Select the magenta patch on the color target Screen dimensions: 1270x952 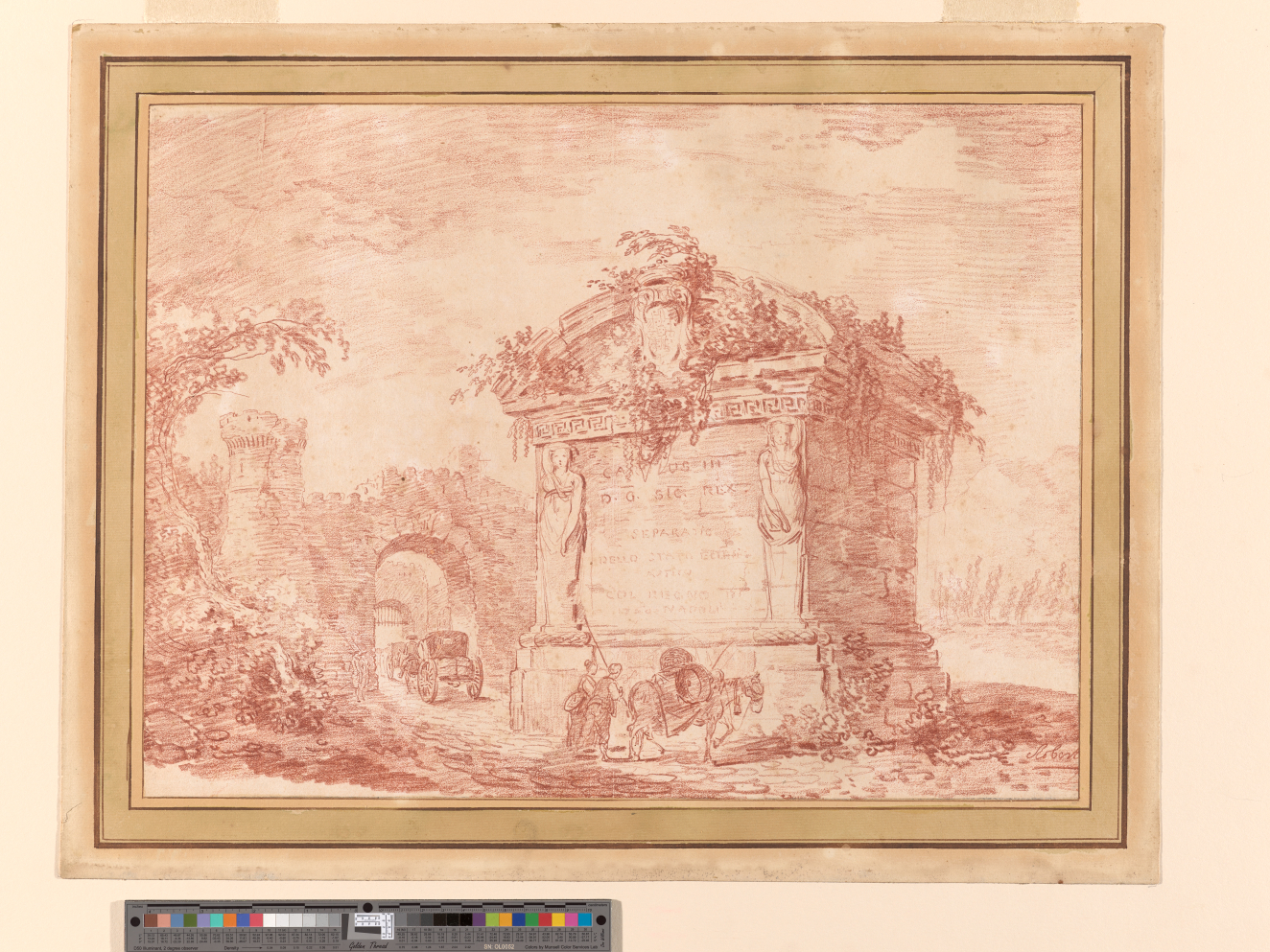[x=572, y=919]
